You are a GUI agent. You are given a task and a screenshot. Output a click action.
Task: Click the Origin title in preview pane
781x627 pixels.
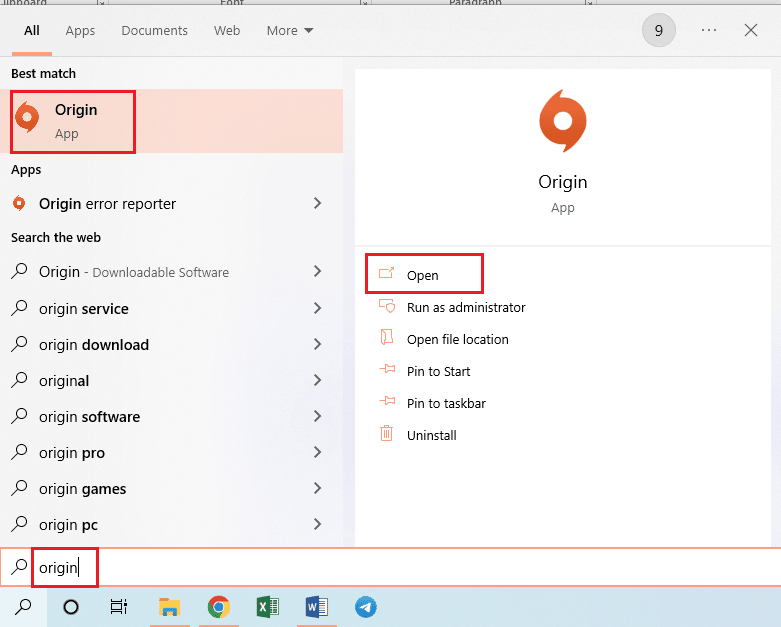click(563, 182)
